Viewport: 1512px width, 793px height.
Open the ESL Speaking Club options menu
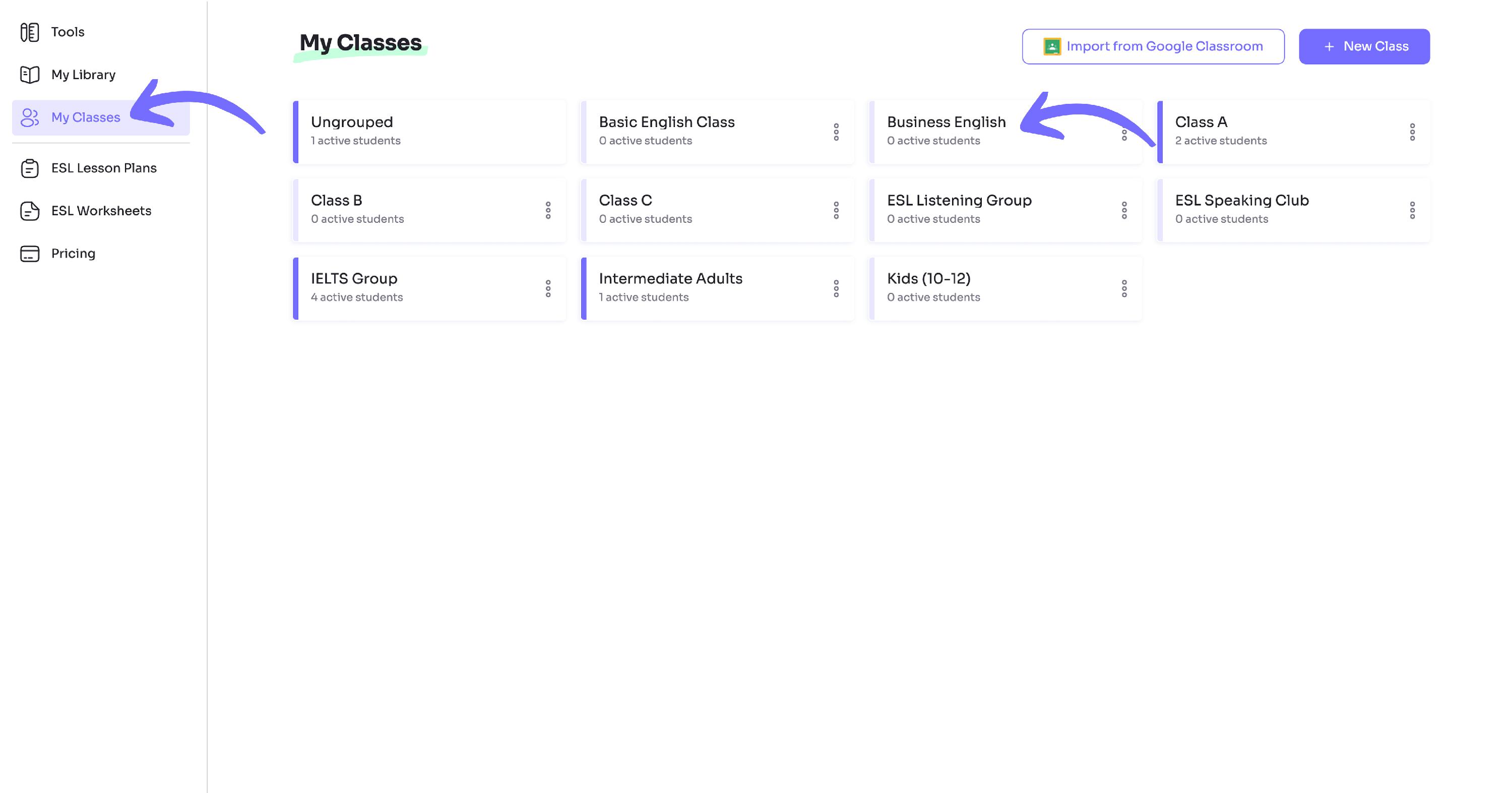(1412, 210)
